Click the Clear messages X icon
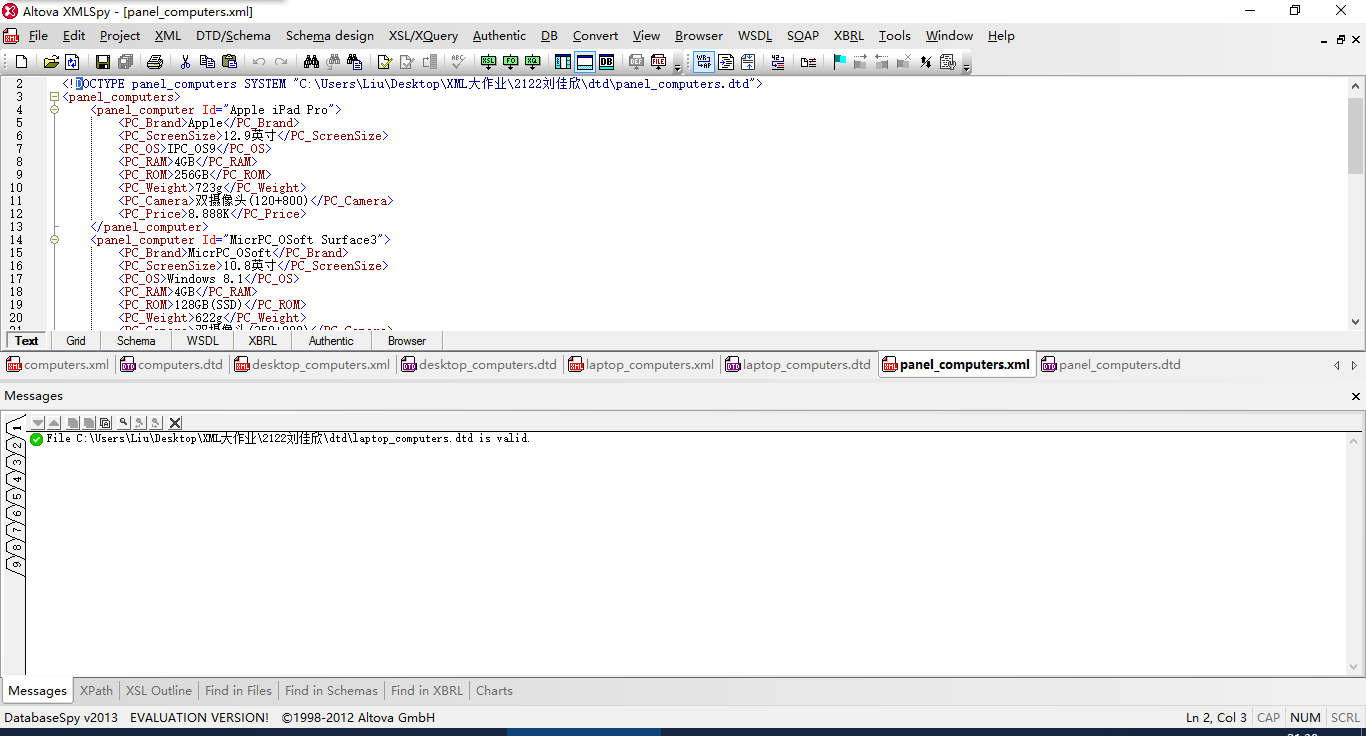This screenshot has height=736, width=1366. tap(175, 423)
